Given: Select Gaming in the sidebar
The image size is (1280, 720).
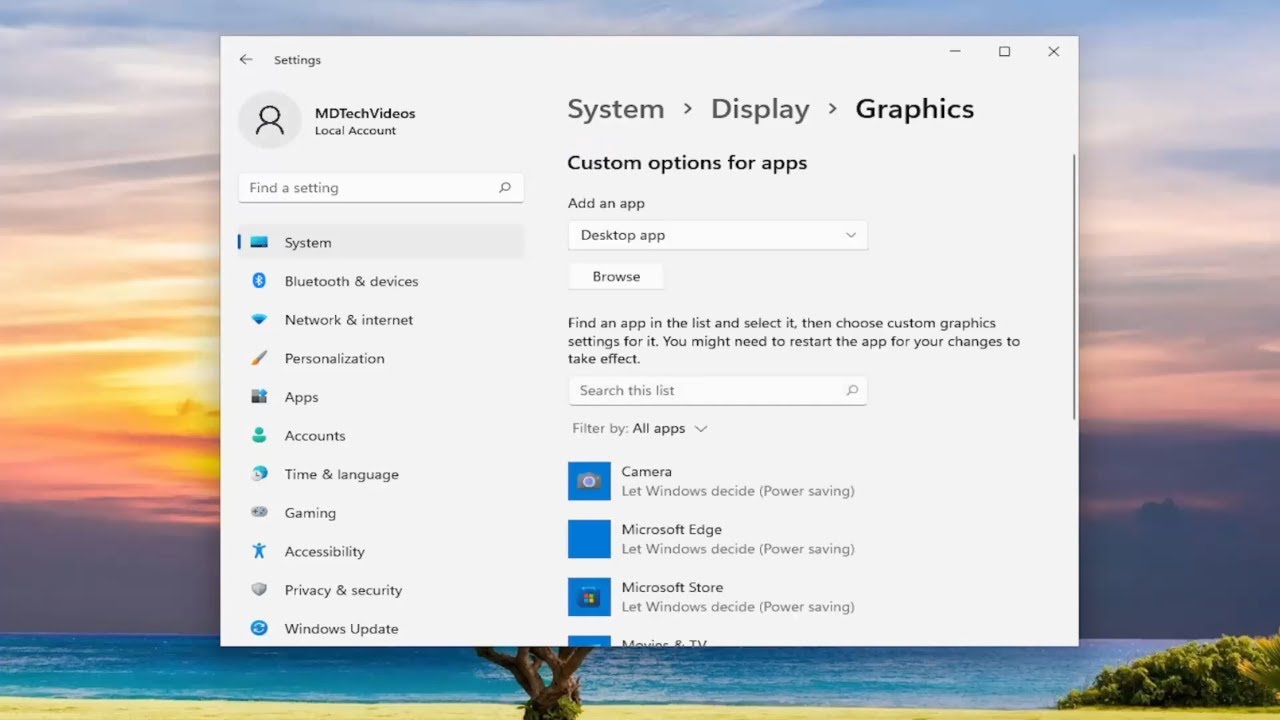Looking at the screenshot, I should click(381, 513).
